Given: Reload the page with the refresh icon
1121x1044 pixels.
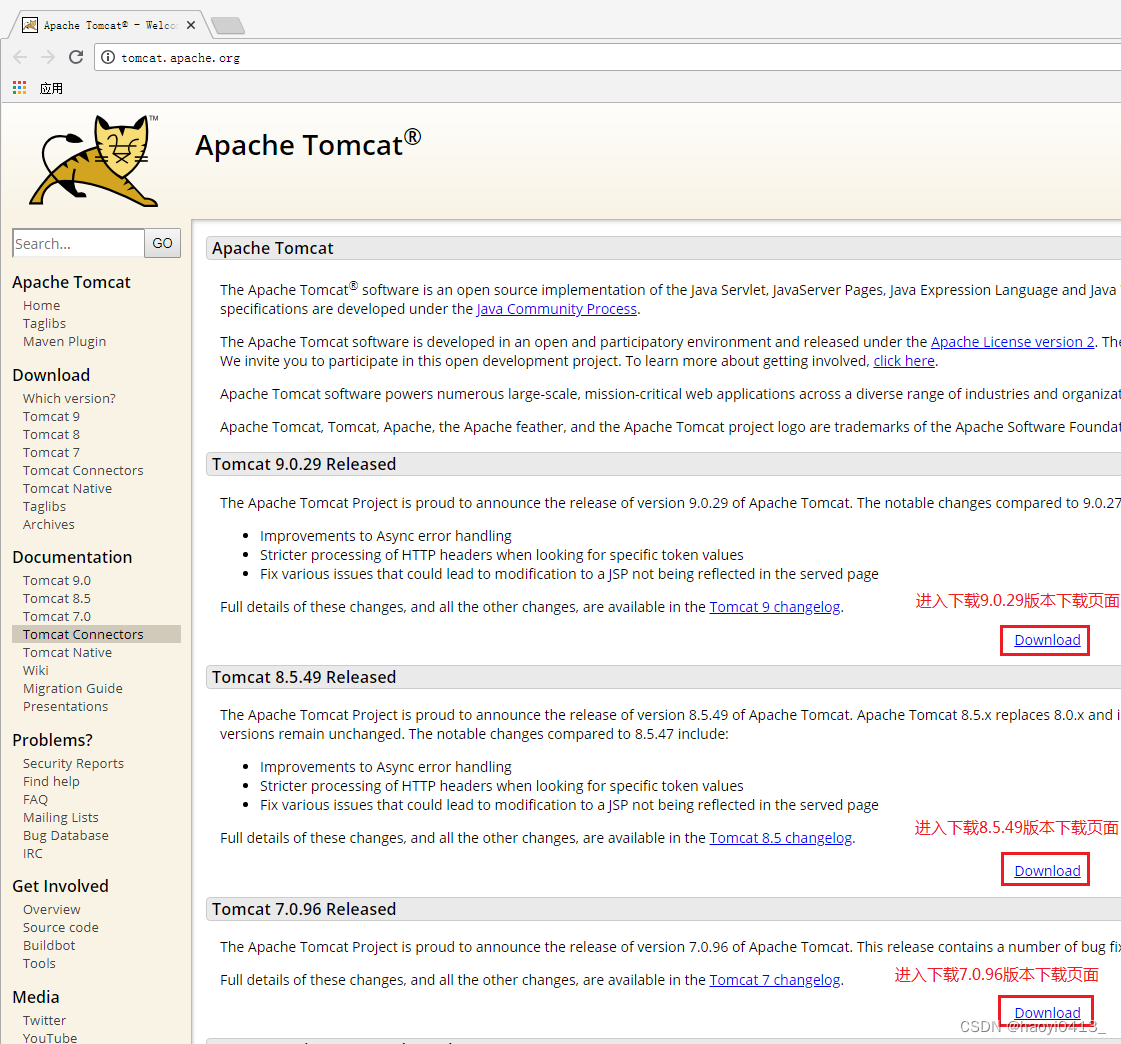Looking at the screenshot, I should coord(75,57).
